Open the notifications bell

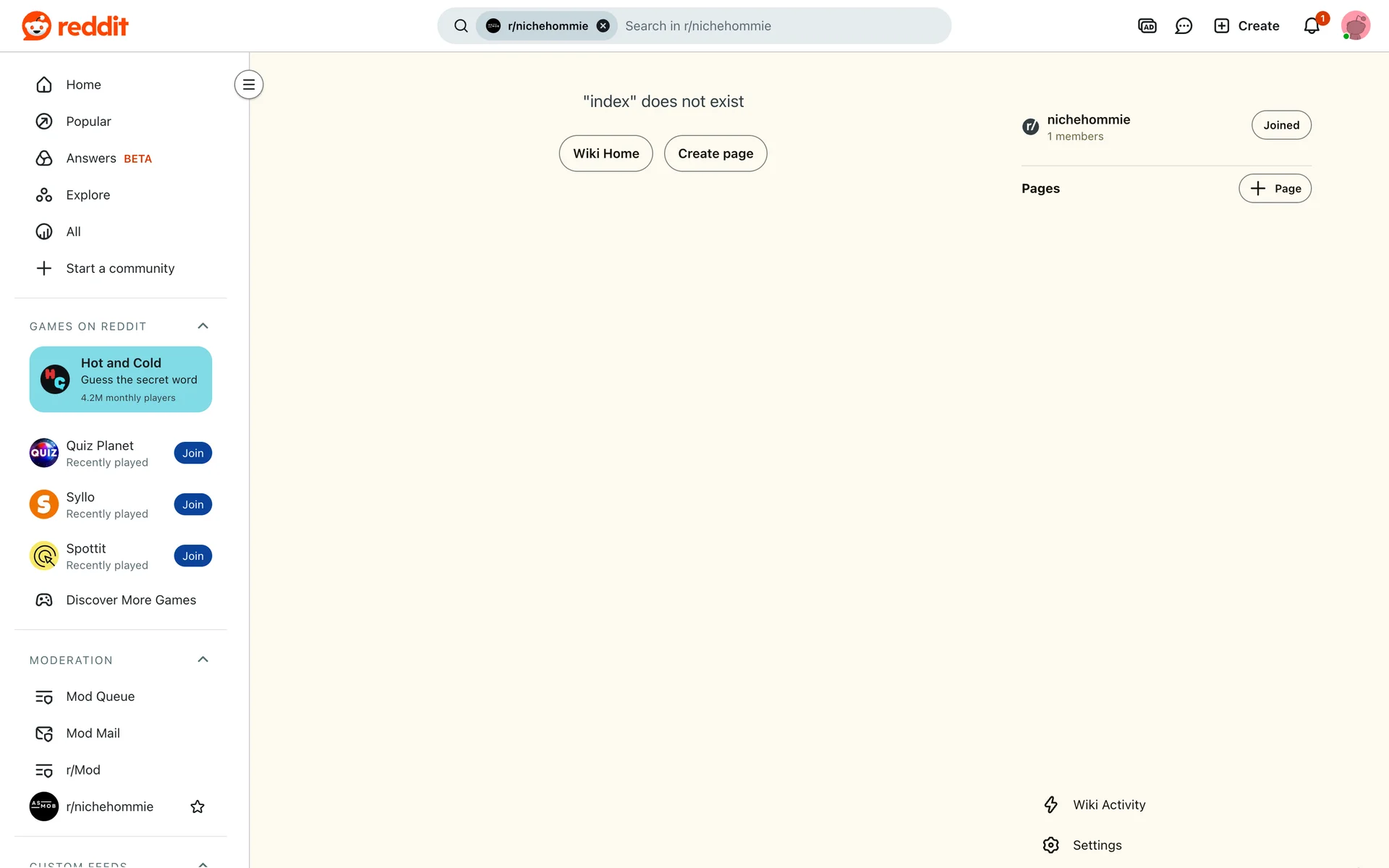point(1312,26)
